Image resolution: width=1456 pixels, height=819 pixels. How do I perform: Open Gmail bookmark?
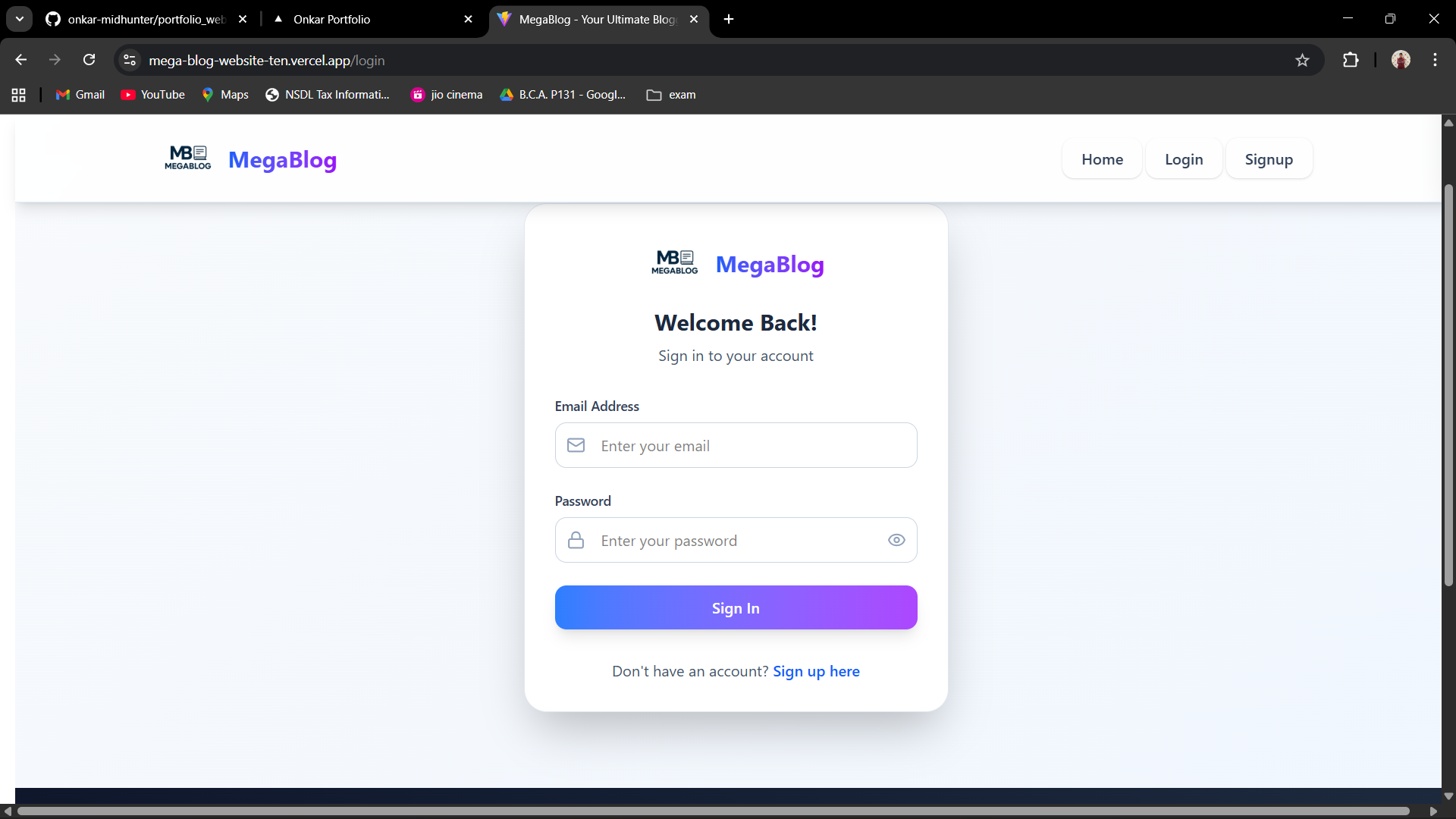click(x=80, y=95)
